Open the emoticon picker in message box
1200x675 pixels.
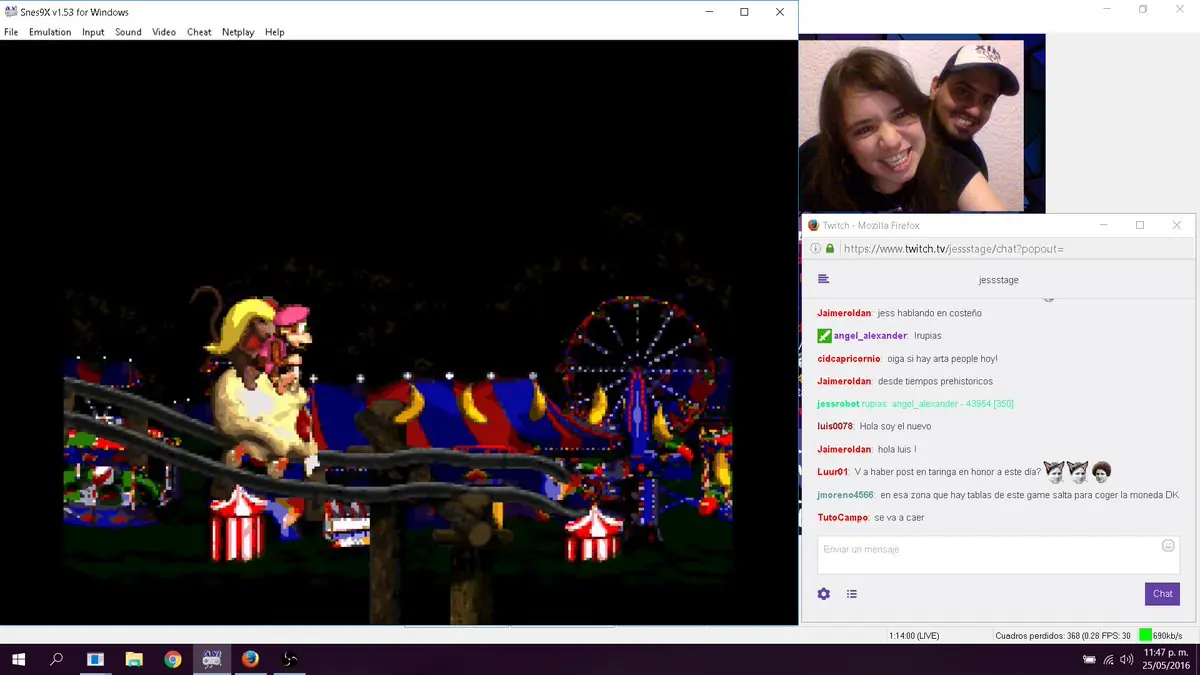tap(1168, 546)
